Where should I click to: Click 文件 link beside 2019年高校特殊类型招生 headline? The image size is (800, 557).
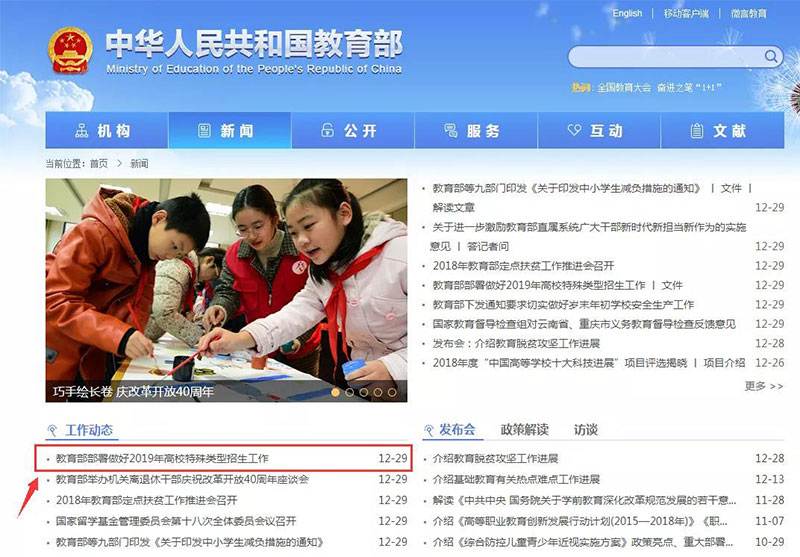(x=672, y=285)
